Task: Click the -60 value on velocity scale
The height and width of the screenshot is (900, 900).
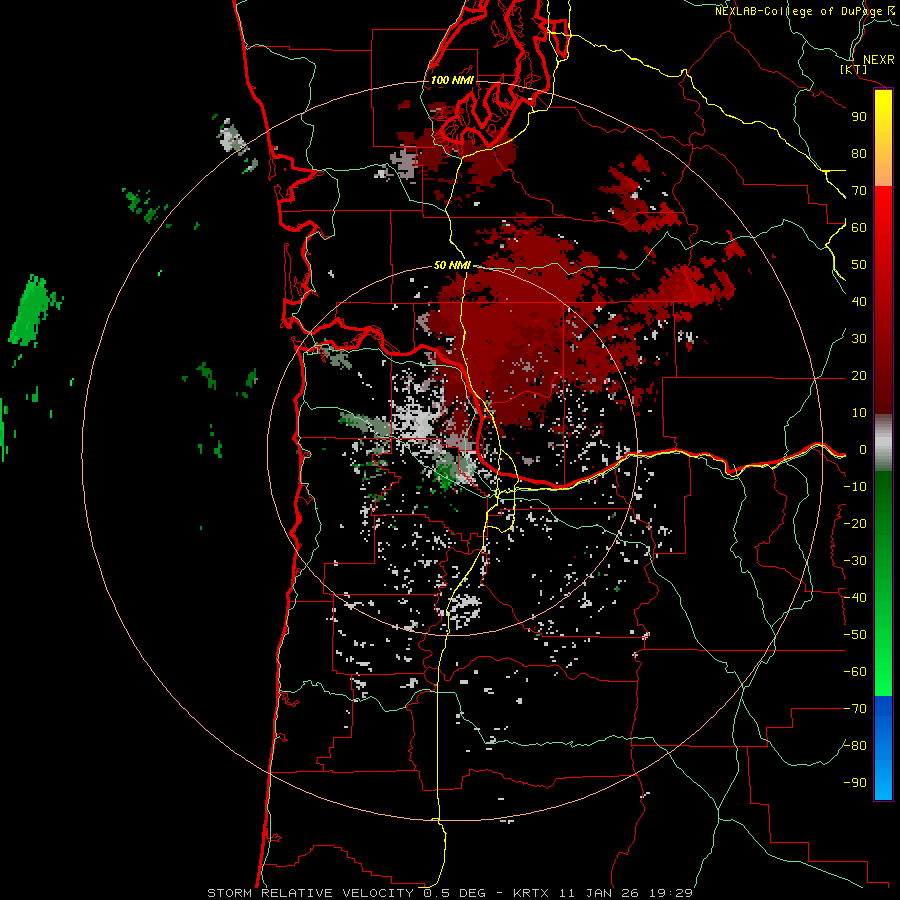Action: [x=855, y=672]
